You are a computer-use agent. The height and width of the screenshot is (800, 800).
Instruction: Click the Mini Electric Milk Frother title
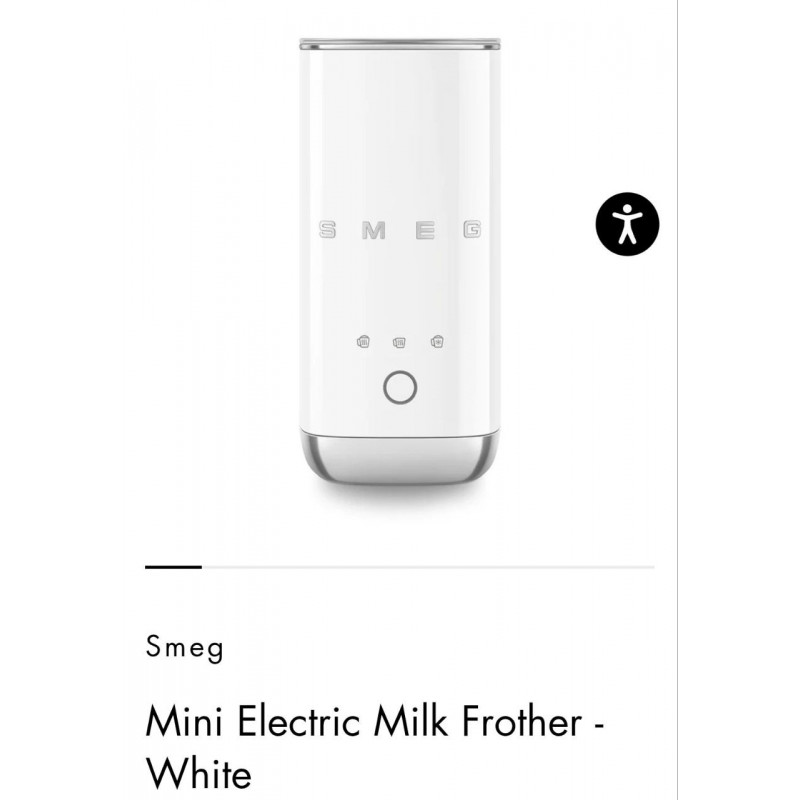coord(375,722)
